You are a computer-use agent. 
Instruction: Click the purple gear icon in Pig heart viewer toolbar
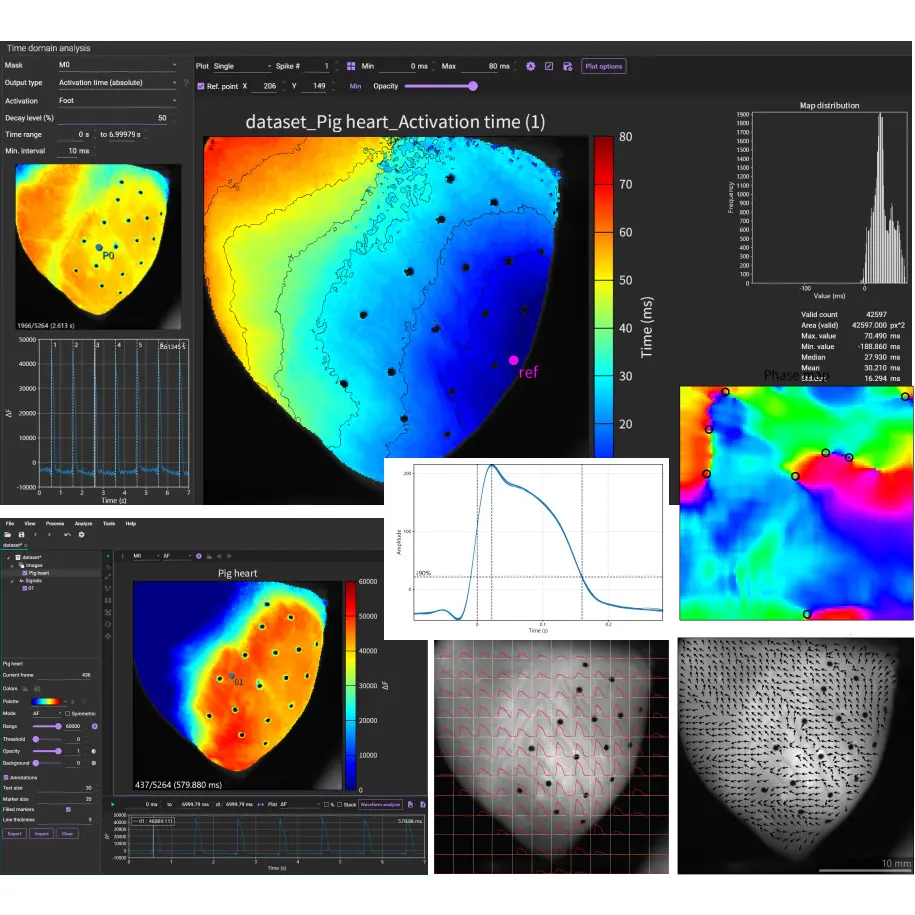199,556
